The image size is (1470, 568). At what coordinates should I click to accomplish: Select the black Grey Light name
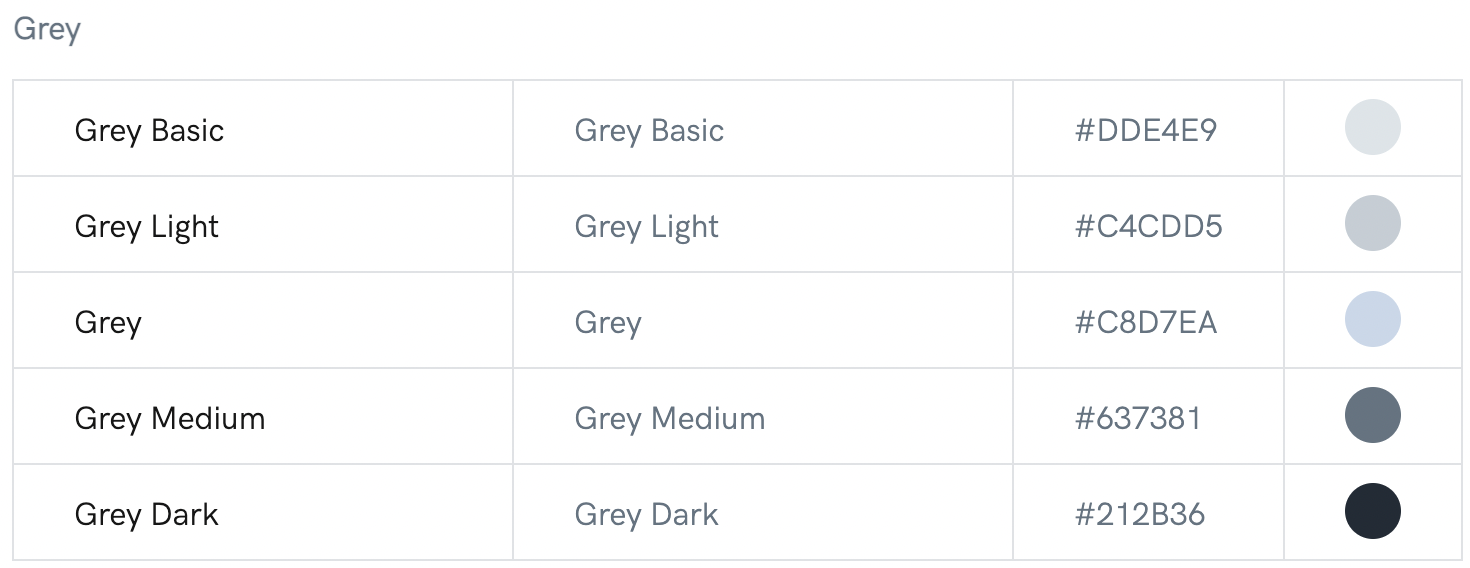click(x=147, y=227)
